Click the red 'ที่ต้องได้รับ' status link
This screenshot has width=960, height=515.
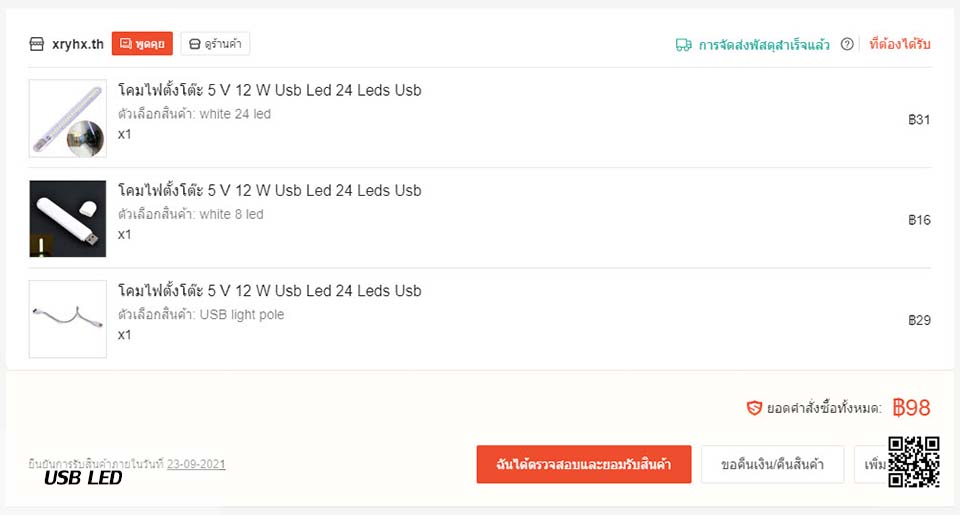click(899, 44)
